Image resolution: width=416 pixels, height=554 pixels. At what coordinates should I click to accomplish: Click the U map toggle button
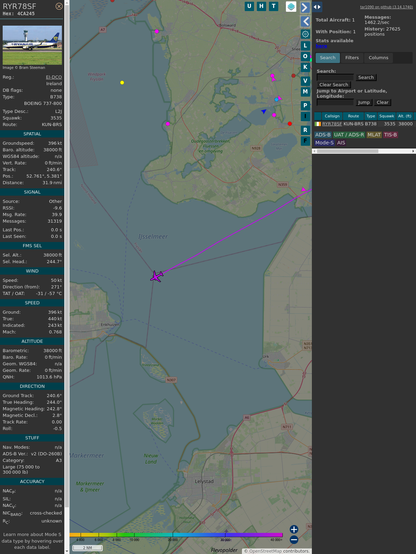pyautogui.click(x=249, y=6)
